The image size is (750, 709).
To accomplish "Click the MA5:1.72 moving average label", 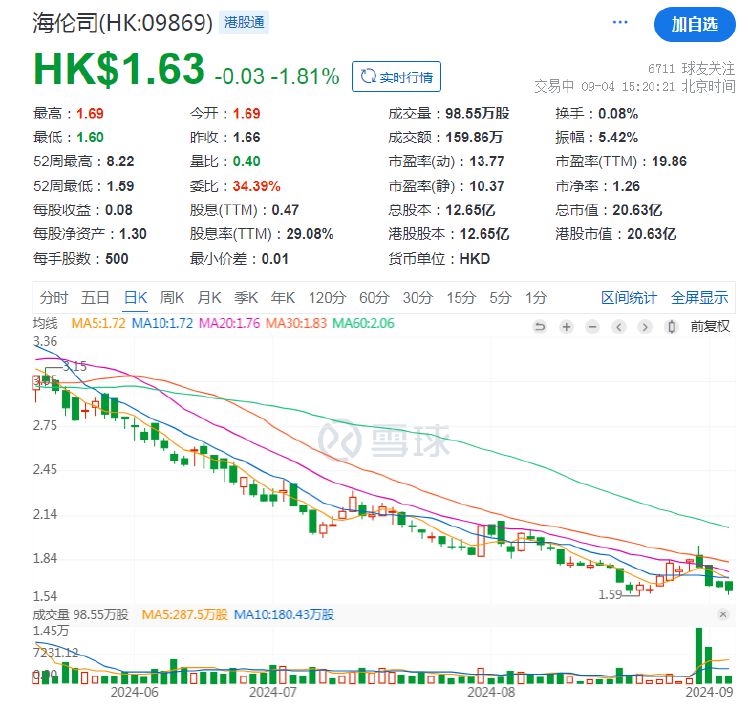I will (98, 323).
